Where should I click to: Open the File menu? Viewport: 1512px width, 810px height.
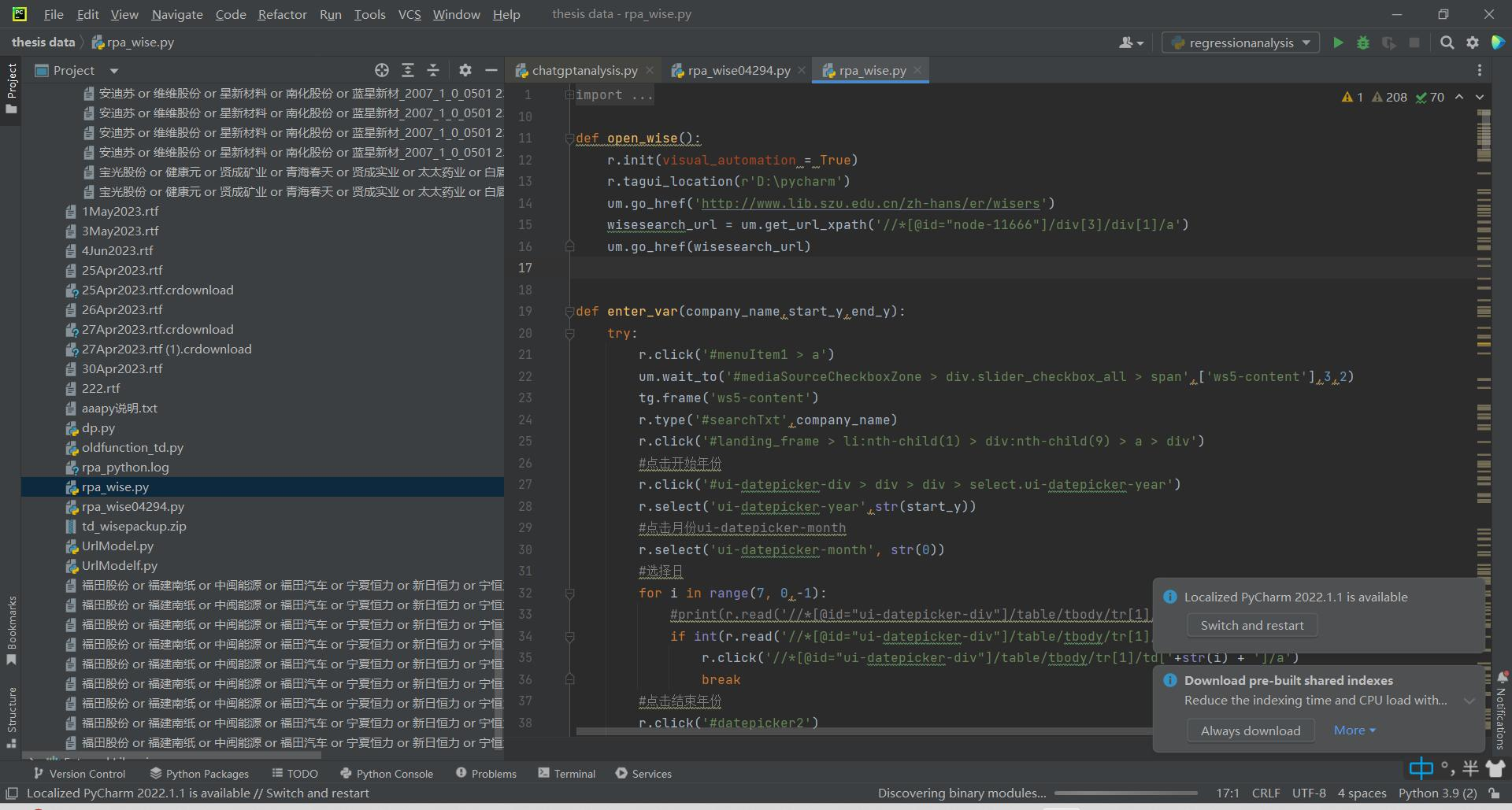pos(54,14)
